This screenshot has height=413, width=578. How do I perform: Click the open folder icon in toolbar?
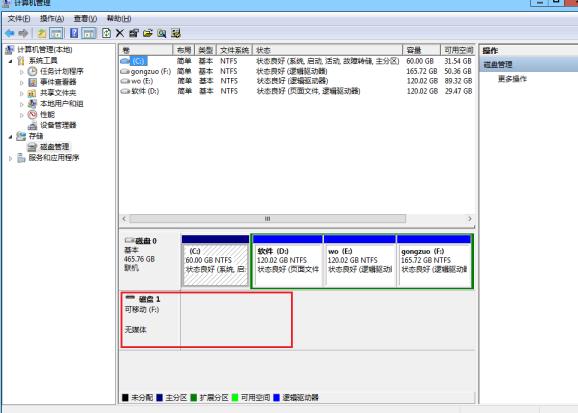(x=148, y=33)
